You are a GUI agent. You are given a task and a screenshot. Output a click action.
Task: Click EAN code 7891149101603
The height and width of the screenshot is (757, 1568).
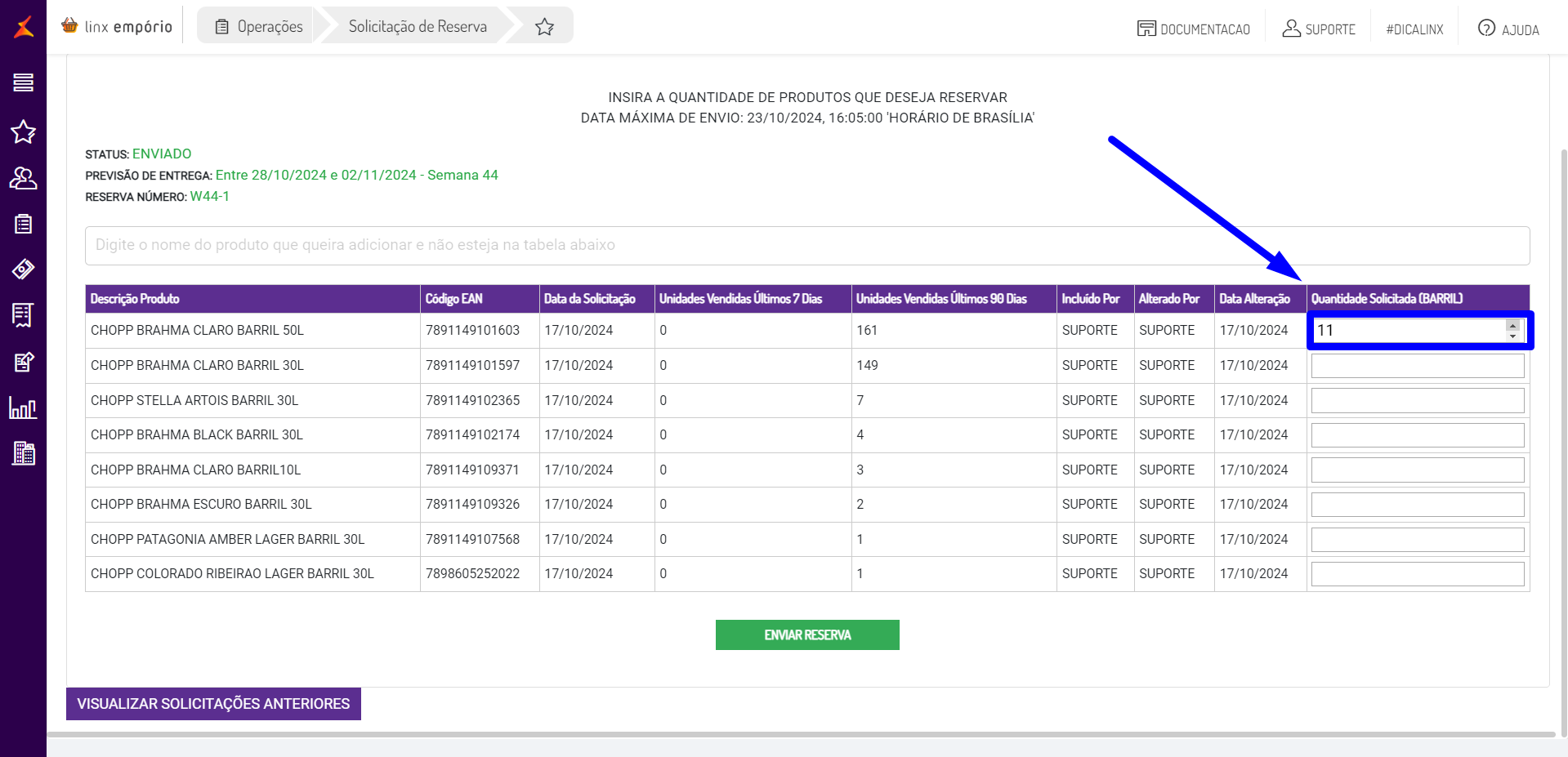[472, 331]
